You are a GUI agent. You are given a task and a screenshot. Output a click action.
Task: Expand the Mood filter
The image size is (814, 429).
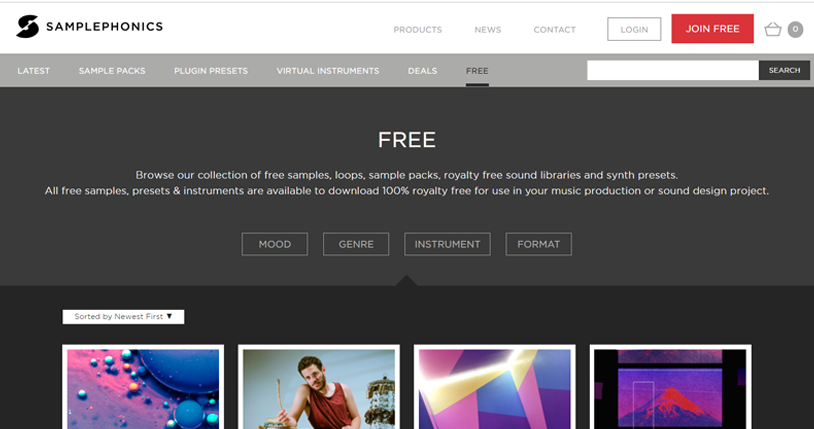pos(274,244)
